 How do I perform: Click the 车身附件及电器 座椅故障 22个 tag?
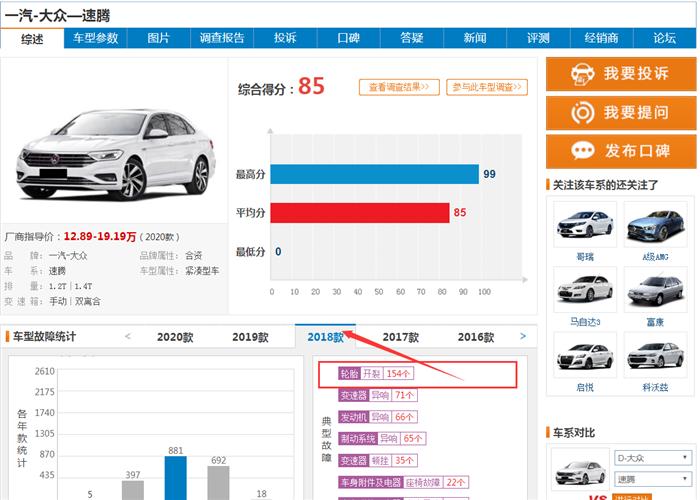[404, 482]
